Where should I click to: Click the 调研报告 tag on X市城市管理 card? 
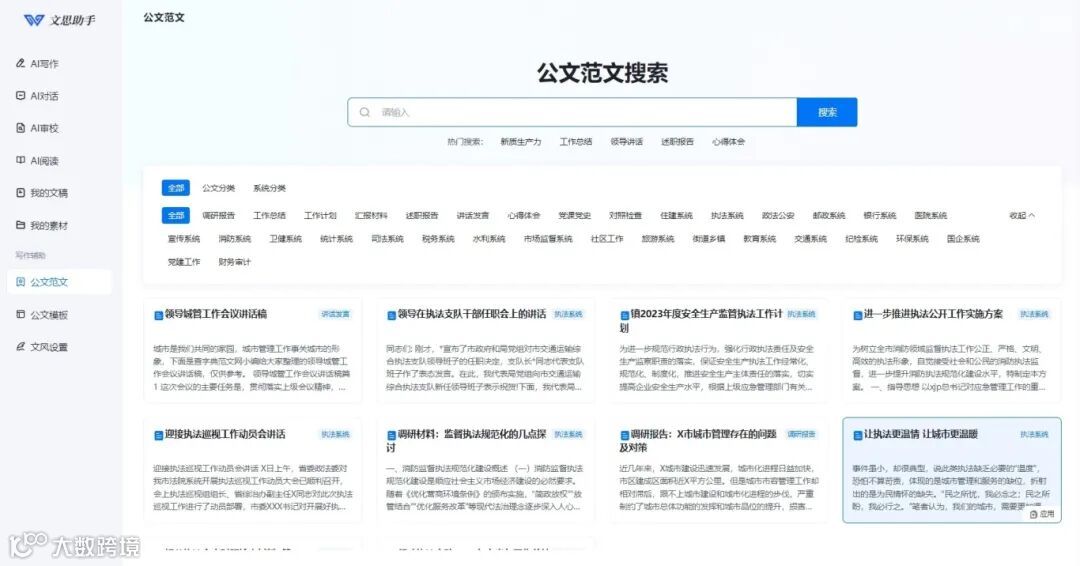801,434
